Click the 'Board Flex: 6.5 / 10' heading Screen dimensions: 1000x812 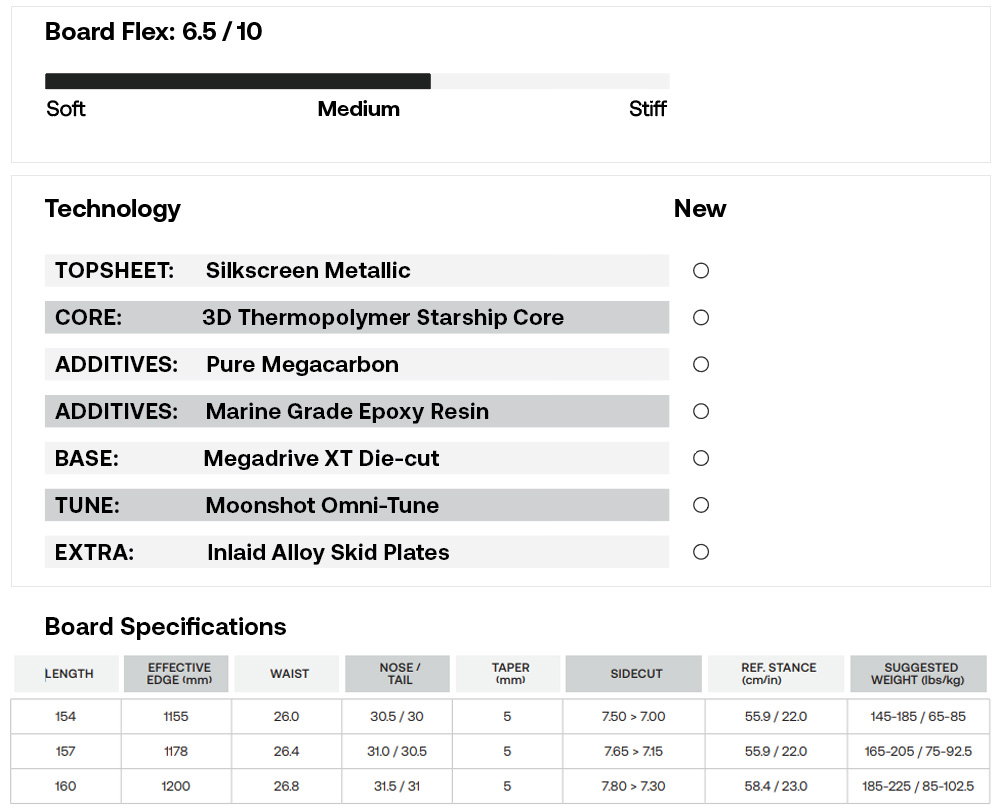click(x=154, y=31)
